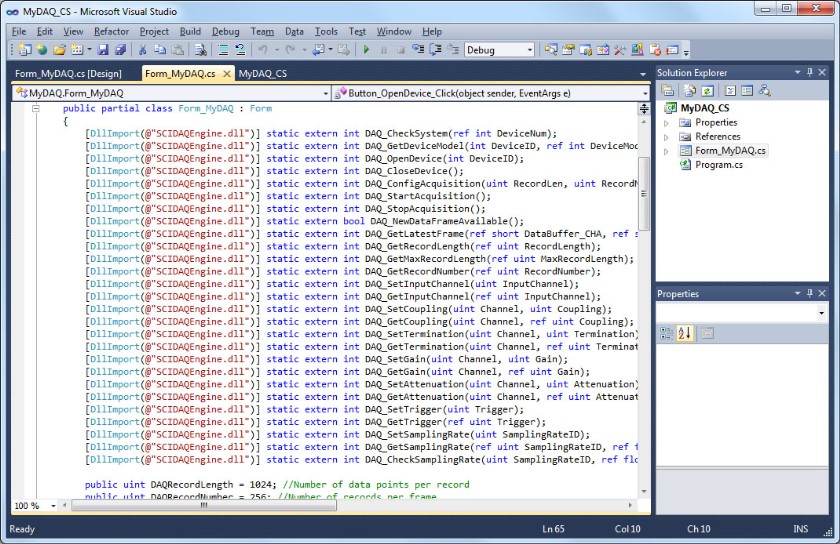Click the DAQ_OpenDevice declaration line
Viewport: 840px width, 544px height.
[x=304, y=159]
